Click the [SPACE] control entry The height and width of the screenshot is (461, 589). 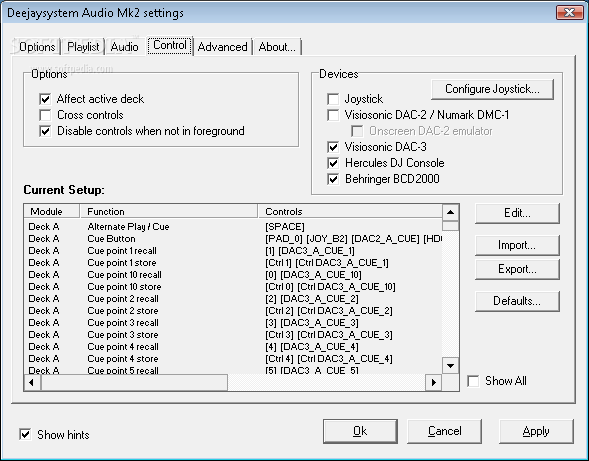tap(285, 227)
